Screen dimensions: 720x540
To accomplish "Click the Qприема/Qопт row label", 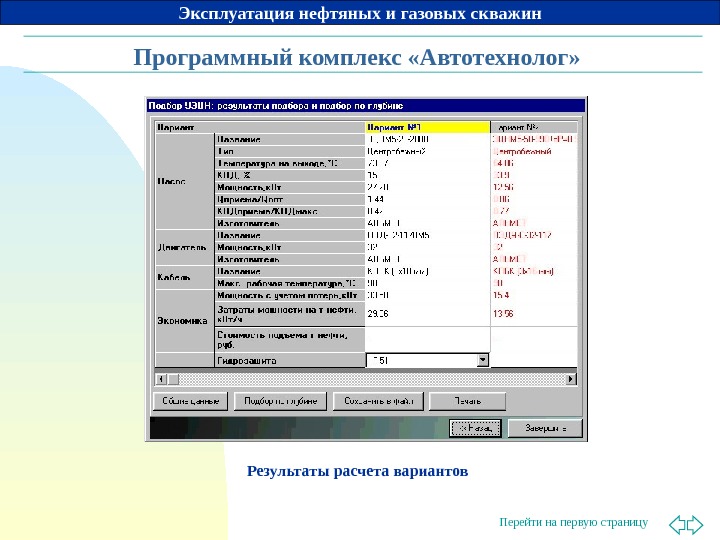I will [290, 199].
